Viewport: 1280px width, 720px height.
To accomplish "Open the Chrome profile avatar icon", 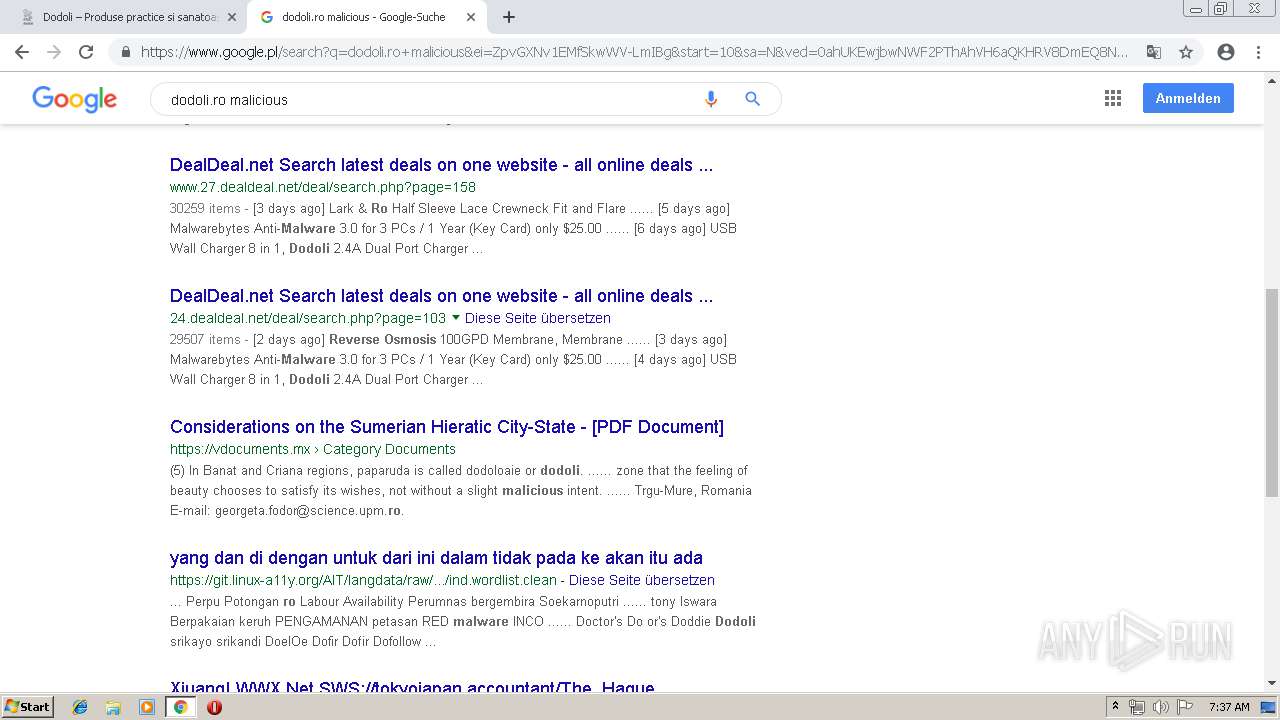I will coord(1226,52).
